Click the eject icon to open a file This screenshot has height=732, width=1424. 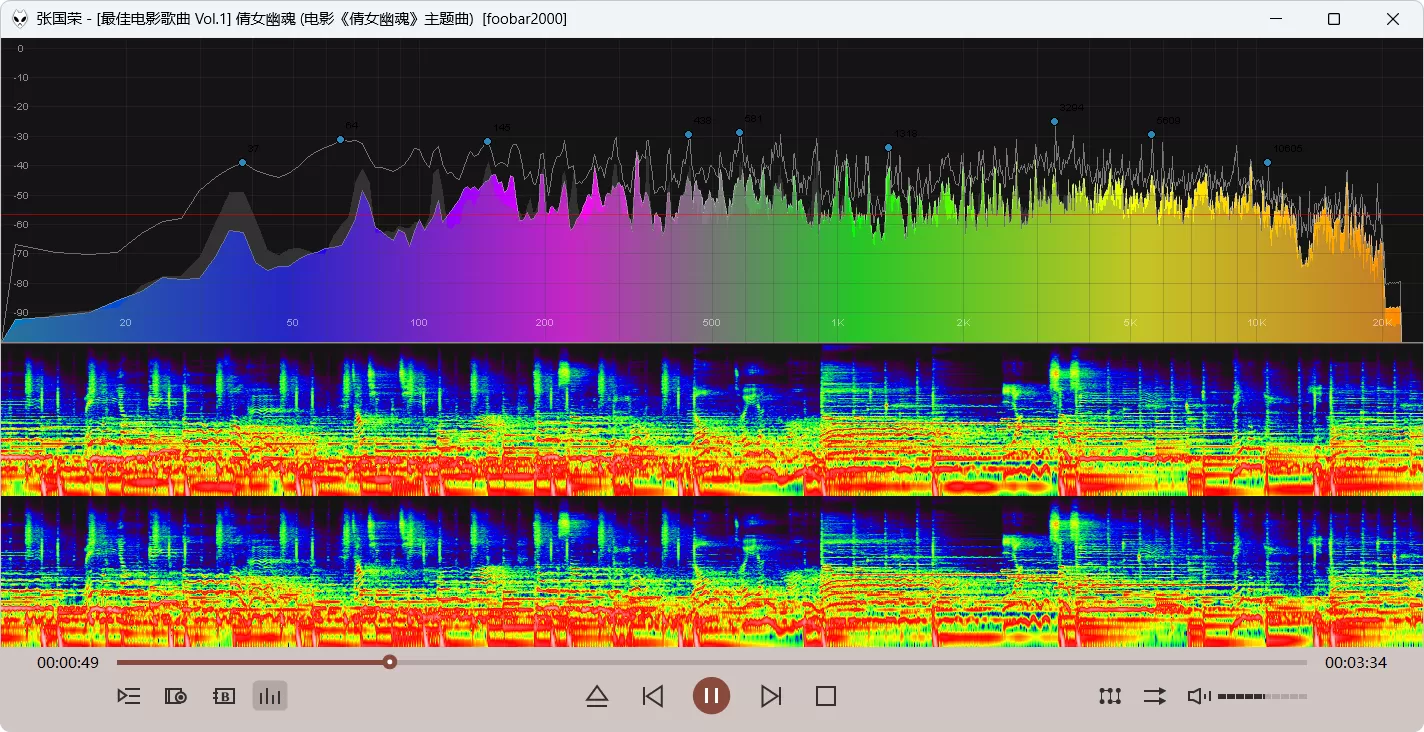[597, 696]
